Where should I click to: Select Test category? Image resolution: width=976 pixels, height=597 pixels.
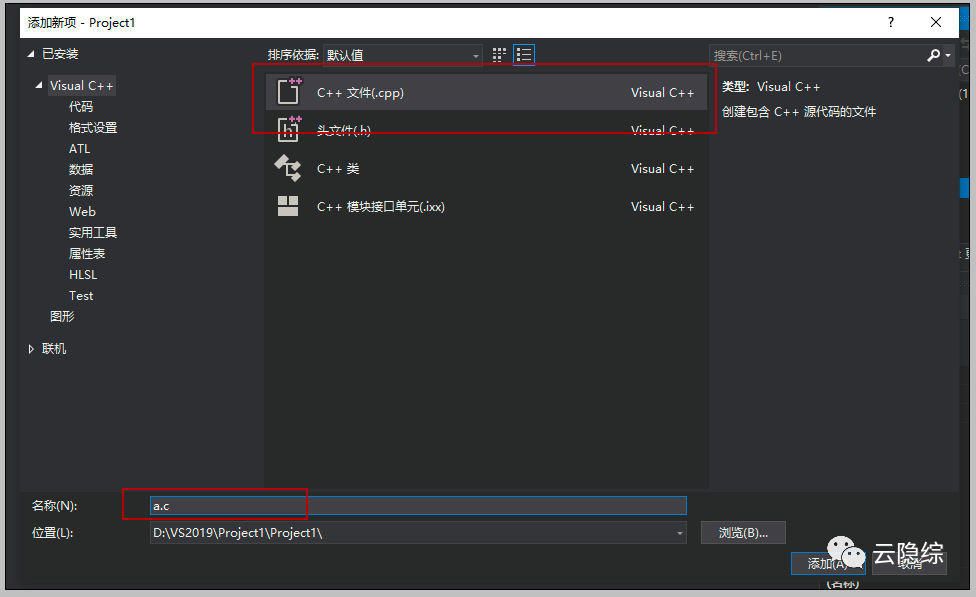81,296
